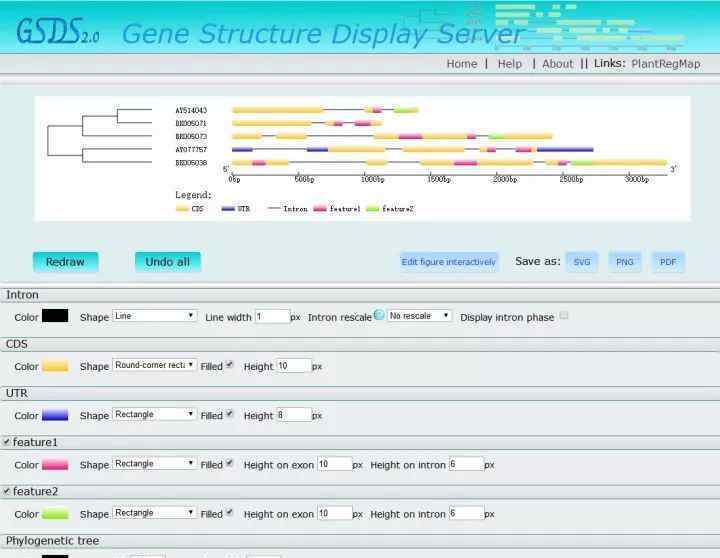This screenshot has height=558, width=720.
Task: Open the Intron rescale dropdown
Action: click(419, 316)
